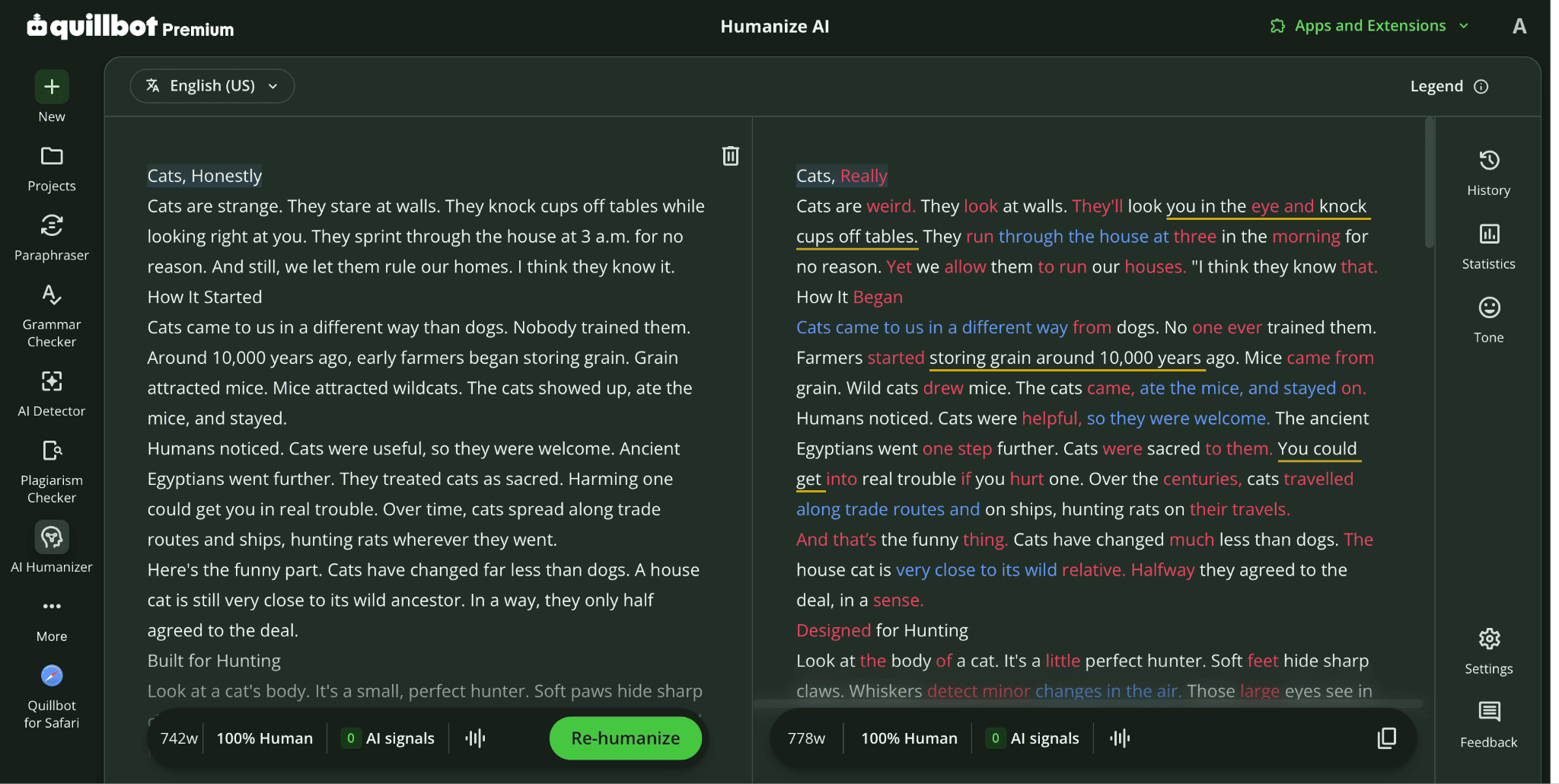The width and height of the screenshot is (1559, 784).
Task: Click the Legend info icon
Action: 1481,87
